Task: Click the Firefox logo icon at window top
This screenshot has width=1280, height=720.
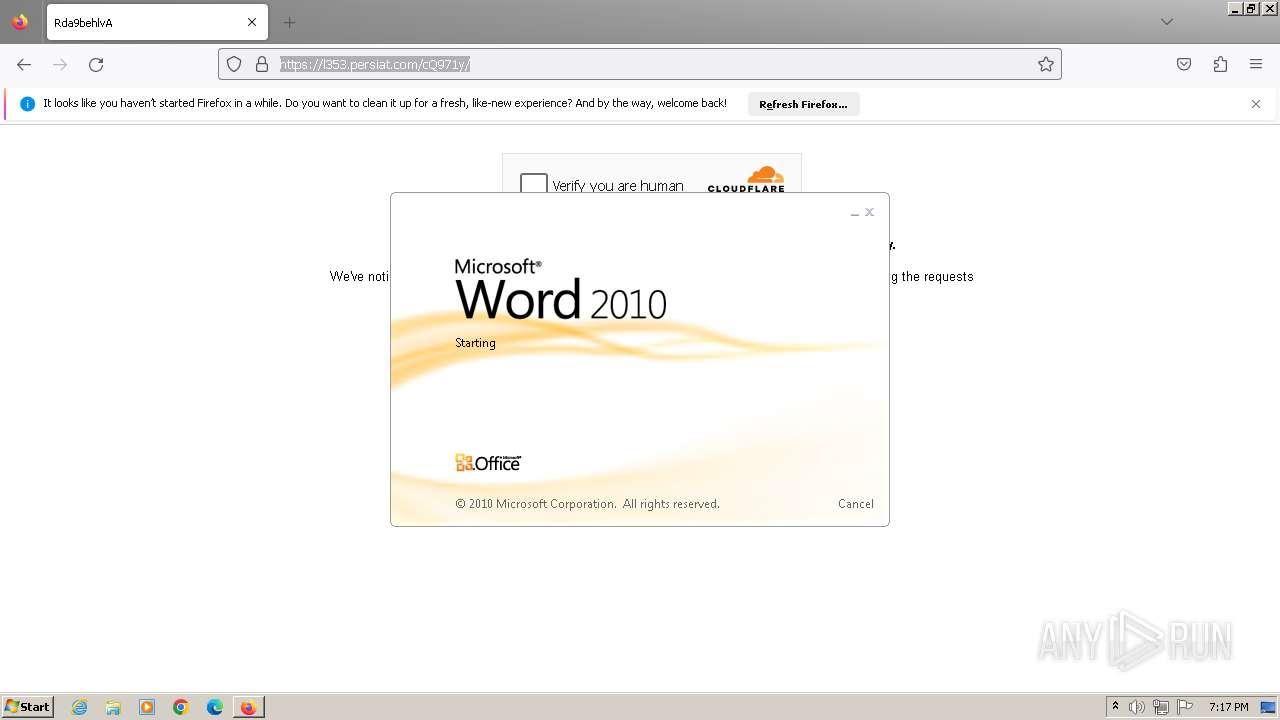Action: pos(20,22)
